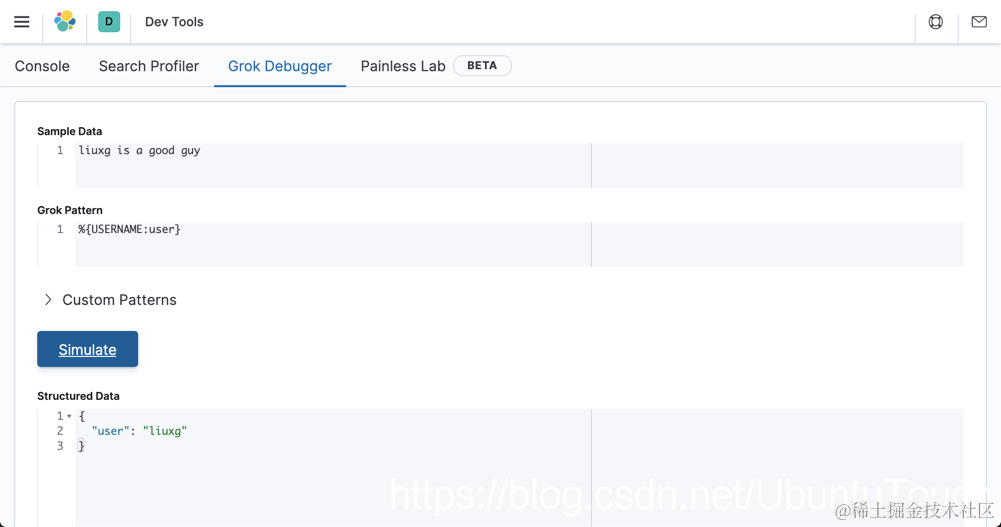Open the help menu lifebuoy icon
This screenshot has width=1001, height=527.
pyautogui.click(x=936, y=22)
